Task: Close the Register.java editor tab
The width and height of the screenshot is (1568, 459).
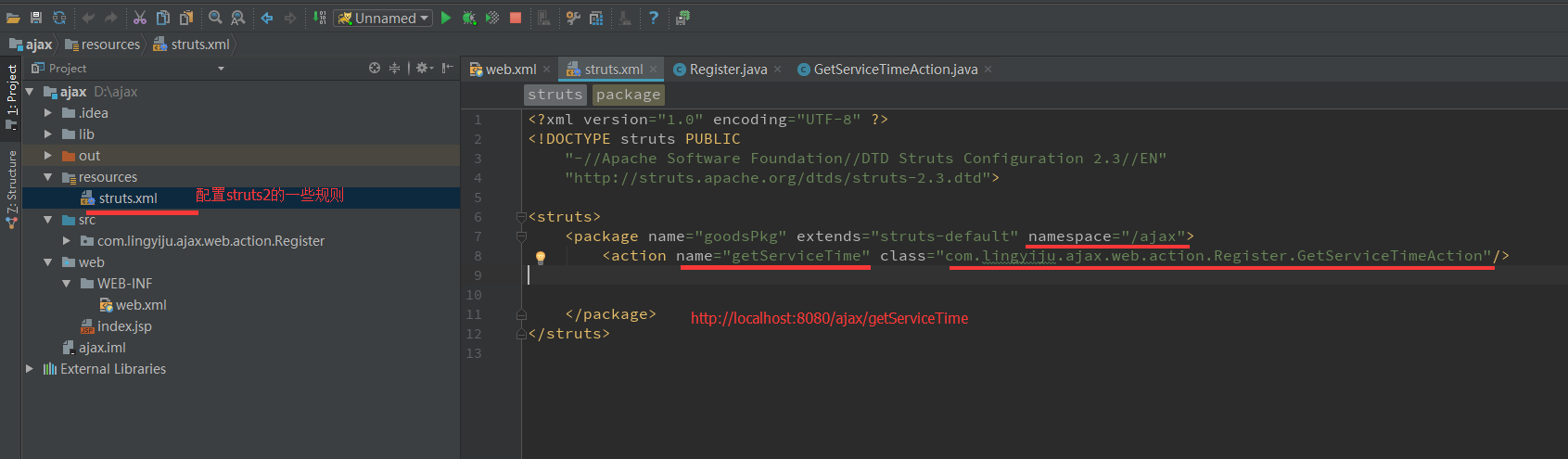Action: pos(777,70)
